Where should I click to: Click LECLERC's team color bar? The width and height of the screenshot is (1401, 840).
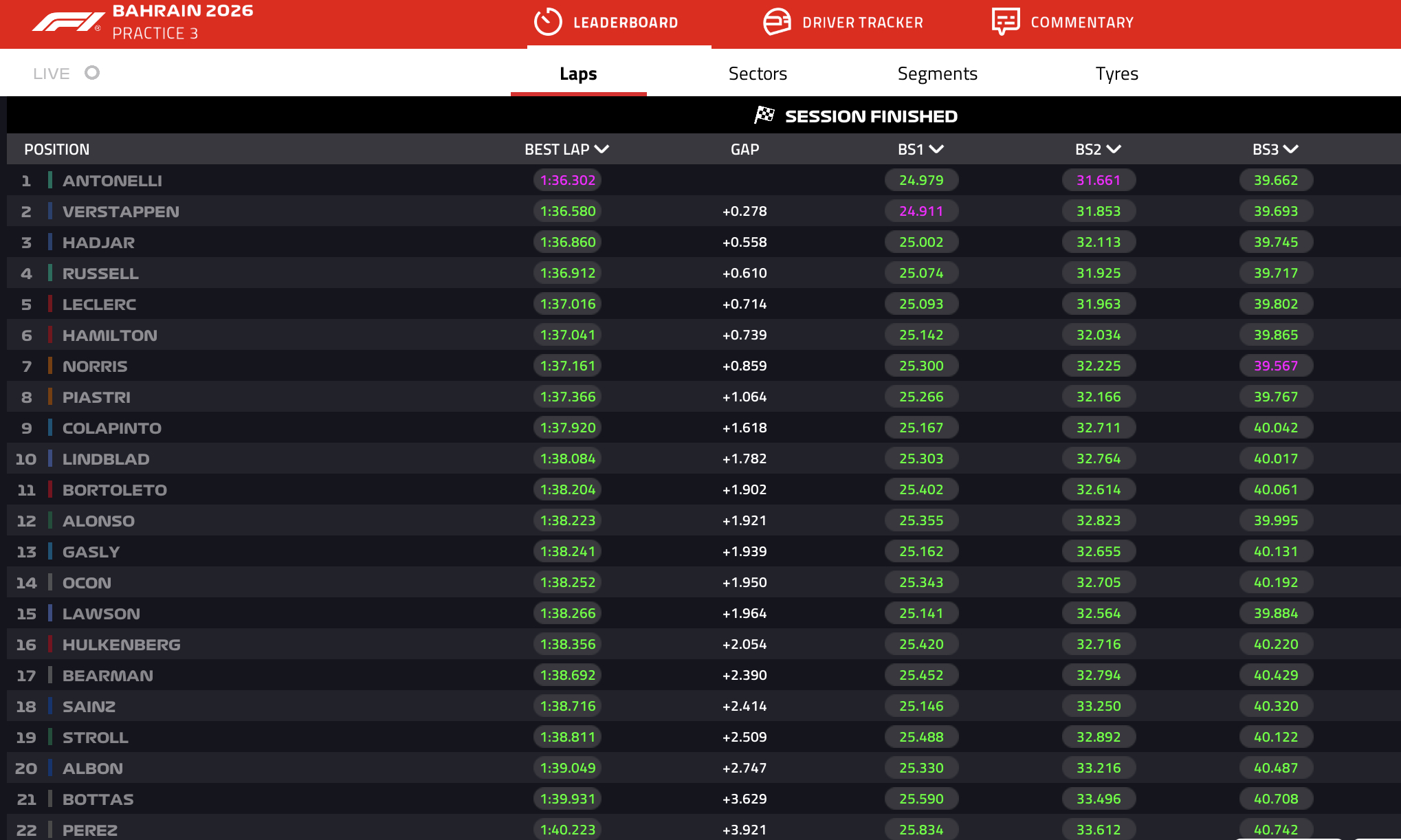coord(50,304)
